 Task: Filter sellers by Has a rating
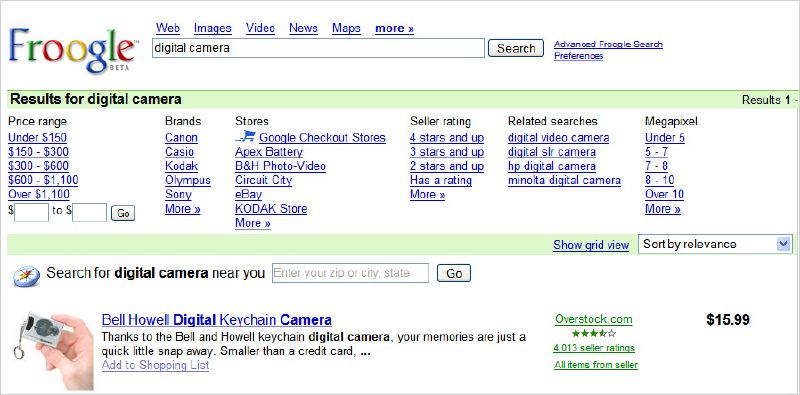click(441, 180)
